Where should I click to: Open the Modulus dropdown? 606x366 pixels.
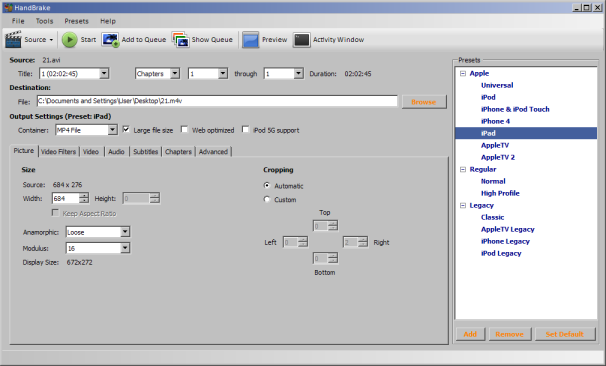[x=125, y=248]
